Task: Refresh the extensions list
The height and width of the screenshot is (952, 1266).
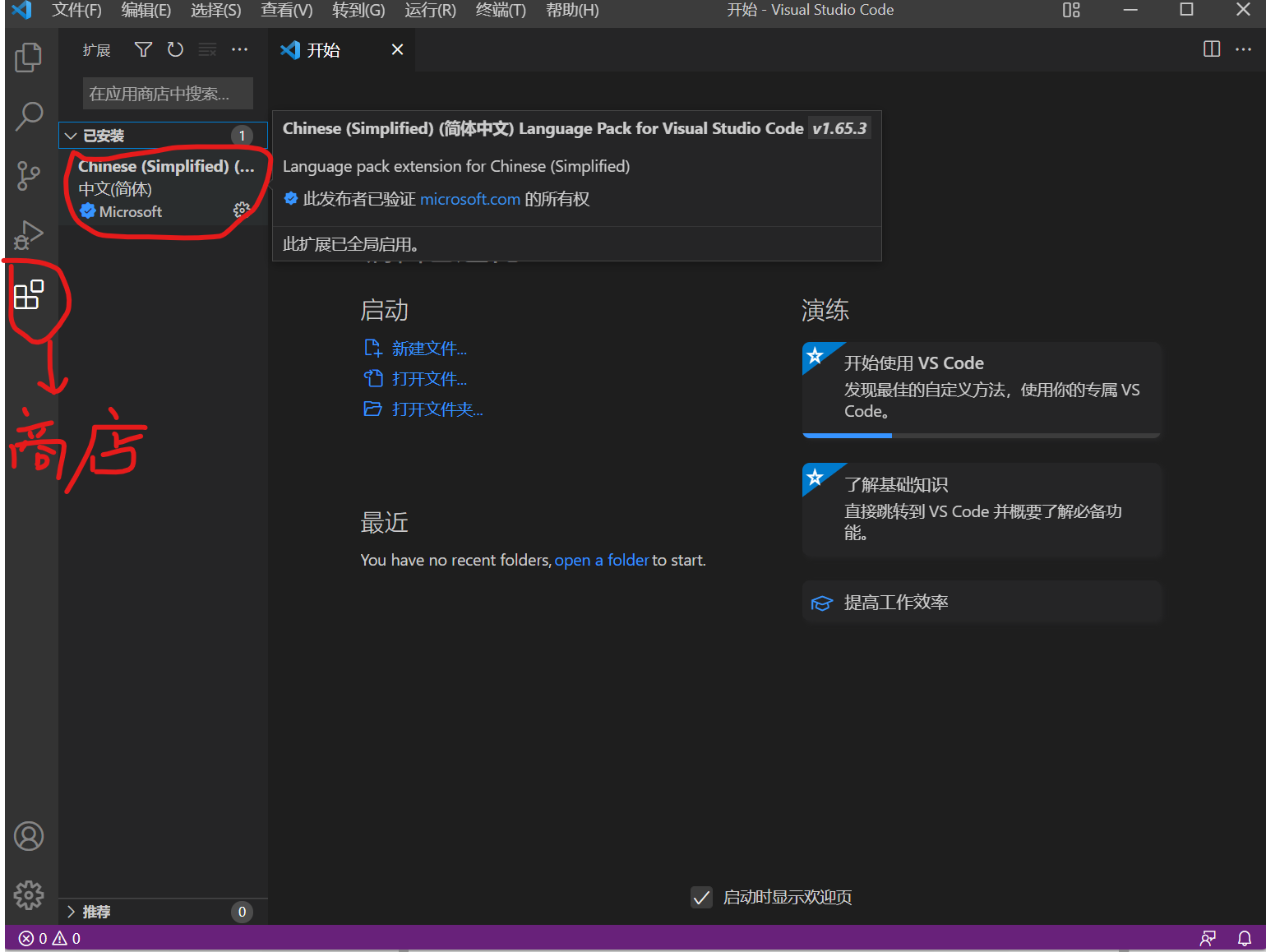Action: coord(175,50)
